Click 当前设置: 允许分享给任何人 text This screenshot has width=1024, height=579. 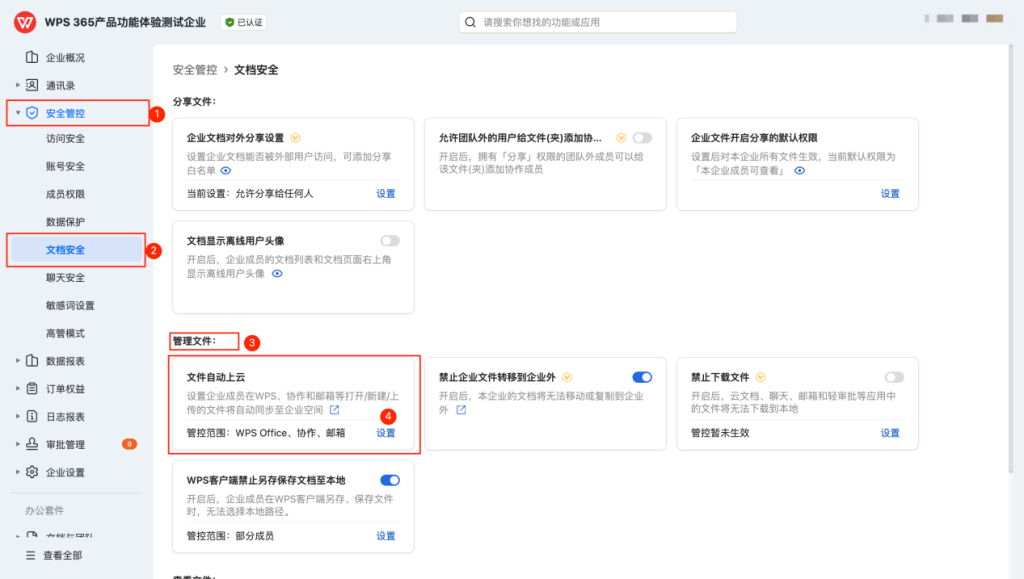[x=249, y=194]
